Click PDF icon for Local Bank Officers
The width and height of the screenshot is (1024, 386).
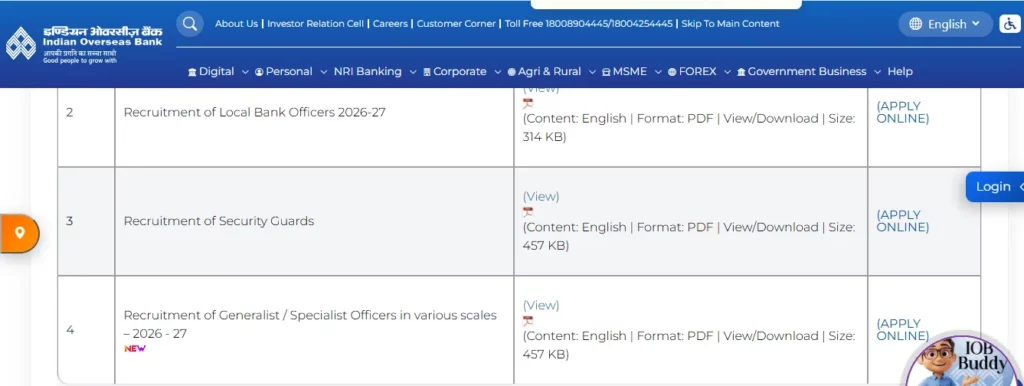(528, 103)
